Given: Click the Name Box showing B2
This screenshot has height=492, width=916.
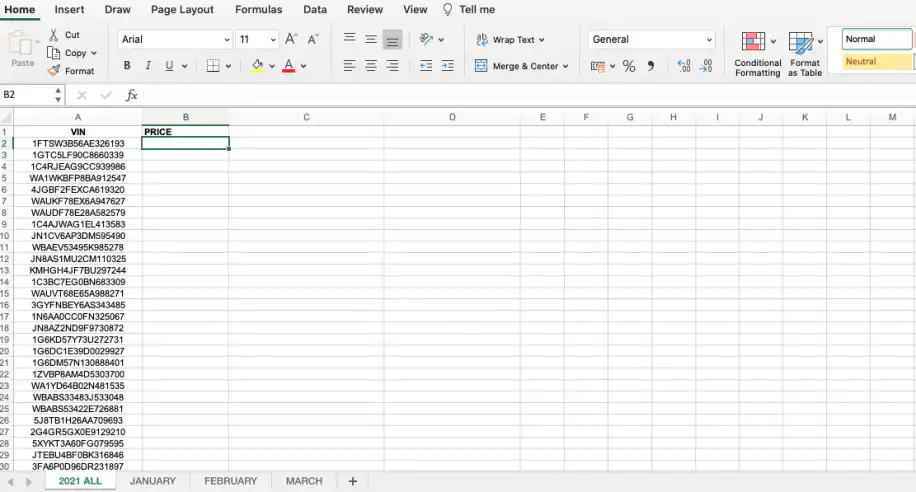Looking at the screenshot, I should pyautogui.click(x=27, y=95).
